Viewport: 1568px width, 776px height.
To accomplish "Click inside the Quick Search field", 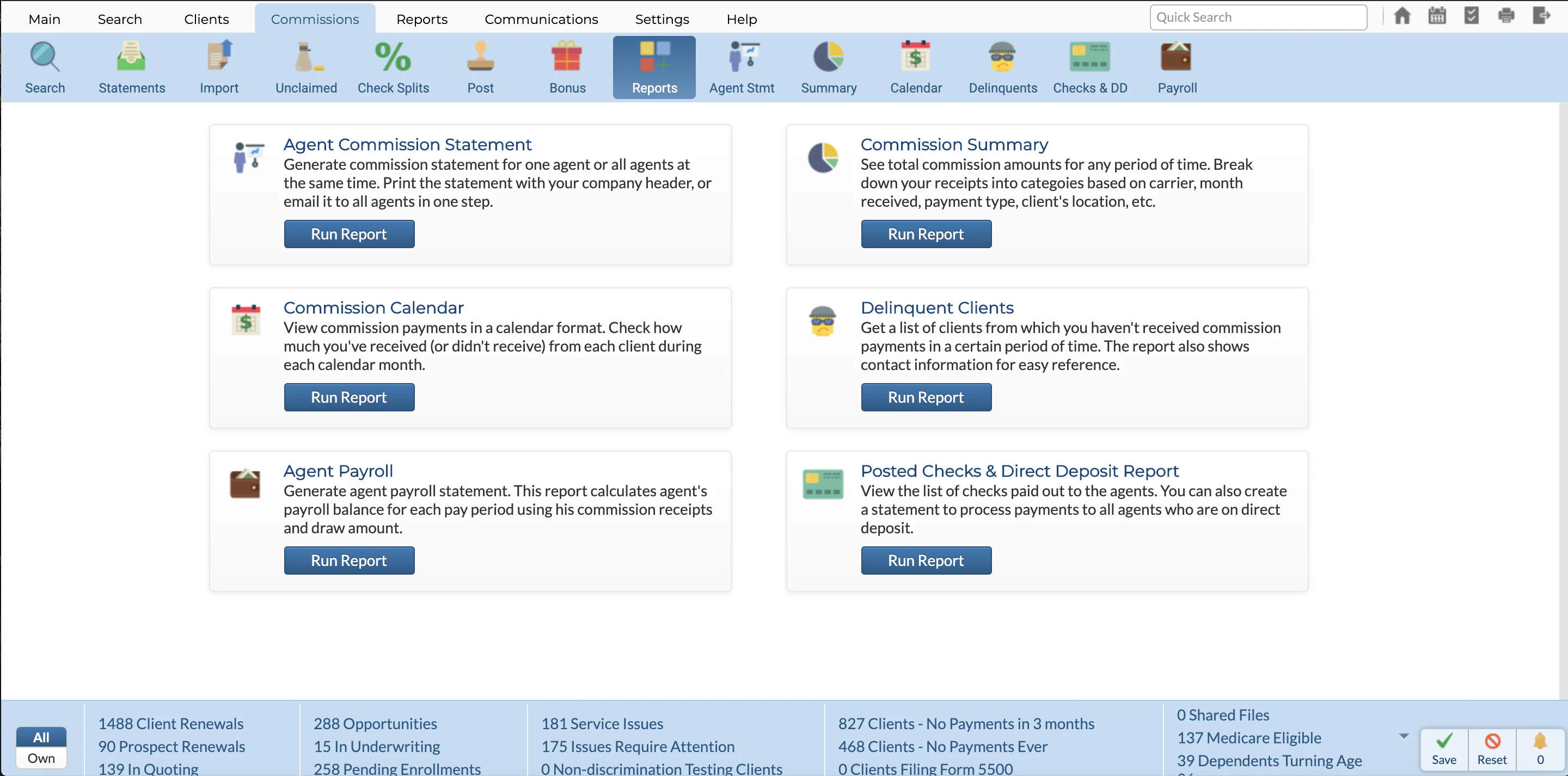I will point(1258,16).
